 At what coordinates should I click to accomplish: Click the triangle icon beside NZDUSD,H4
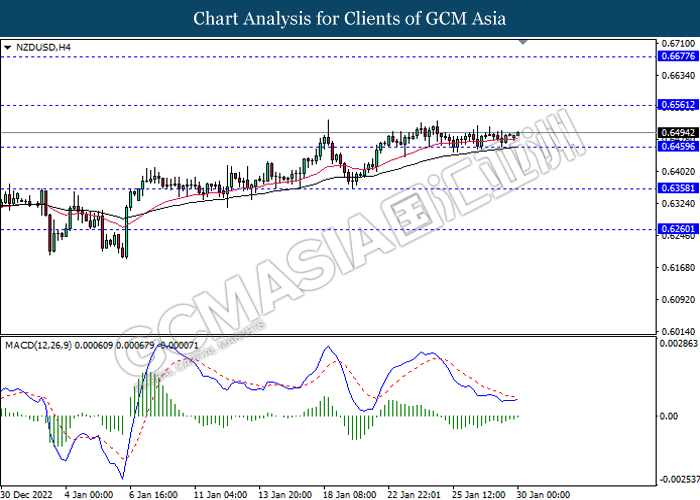click(8, 47)
